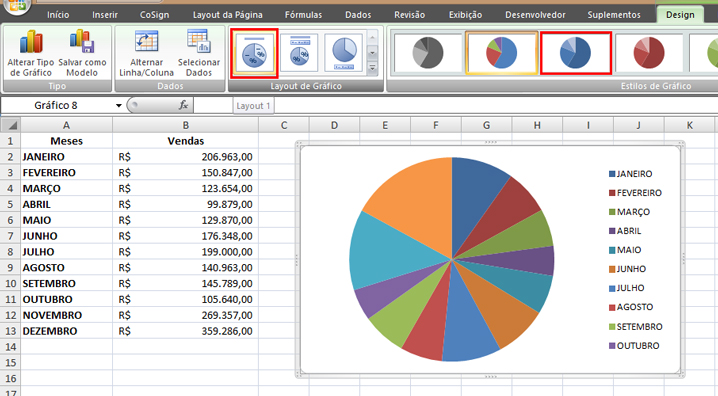Select the third chart layout thumbnail
The height and width of the screenshot is (396, 718).
[344, 53]
